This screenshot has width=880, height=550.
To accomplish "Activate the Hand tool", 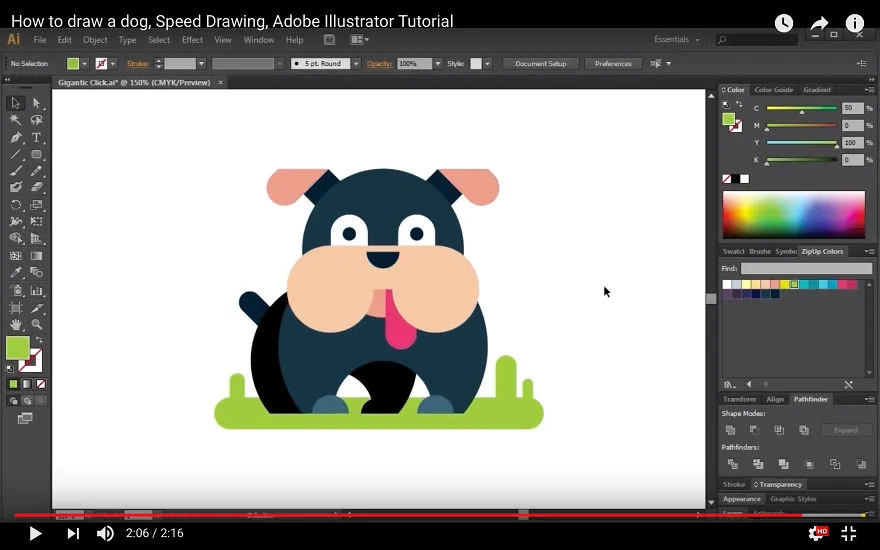I will point(16,324).
